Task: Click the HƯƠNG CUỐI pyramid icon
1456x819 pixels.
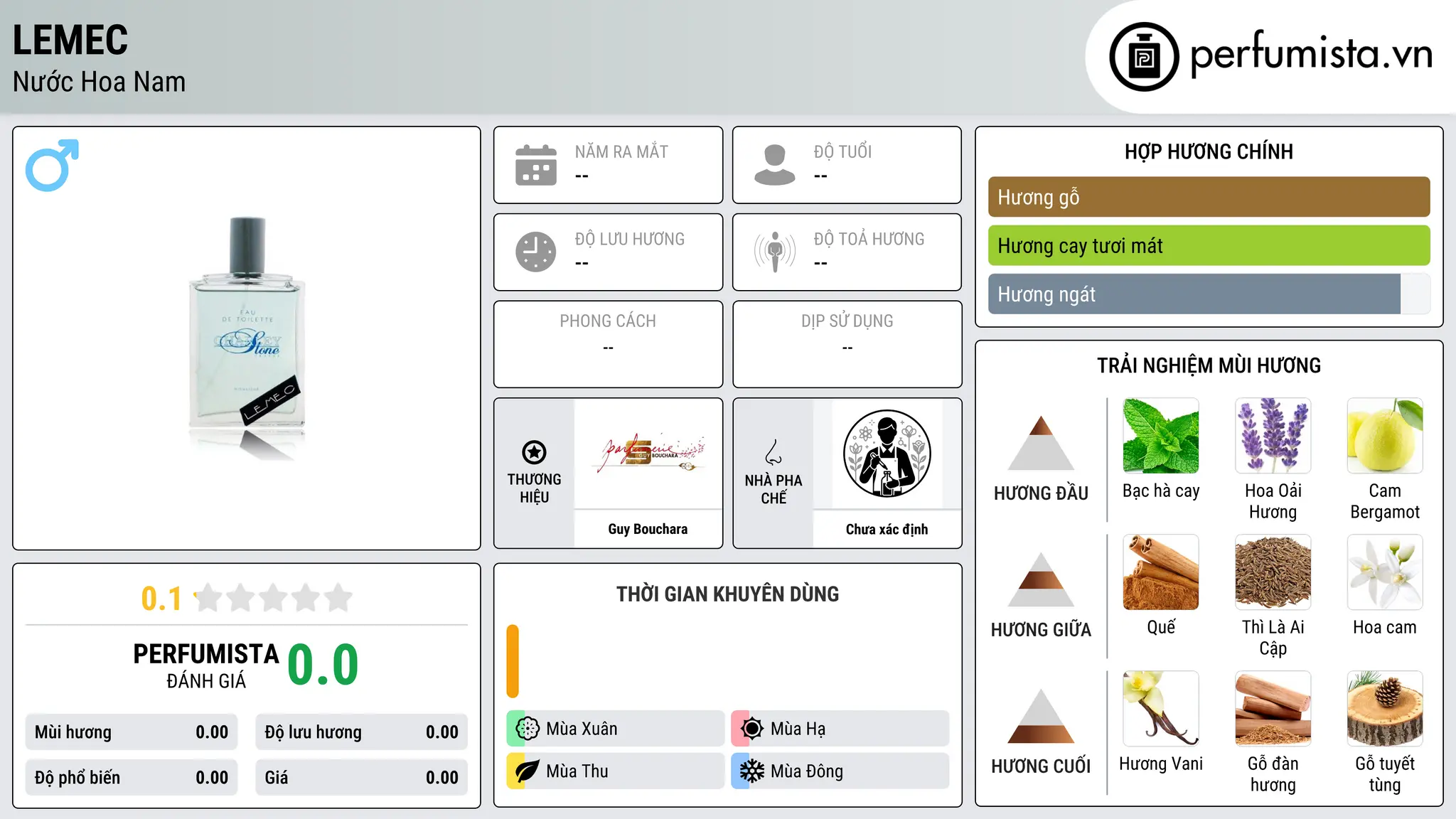Action: pyautogui.click(x=1041, y=716)
